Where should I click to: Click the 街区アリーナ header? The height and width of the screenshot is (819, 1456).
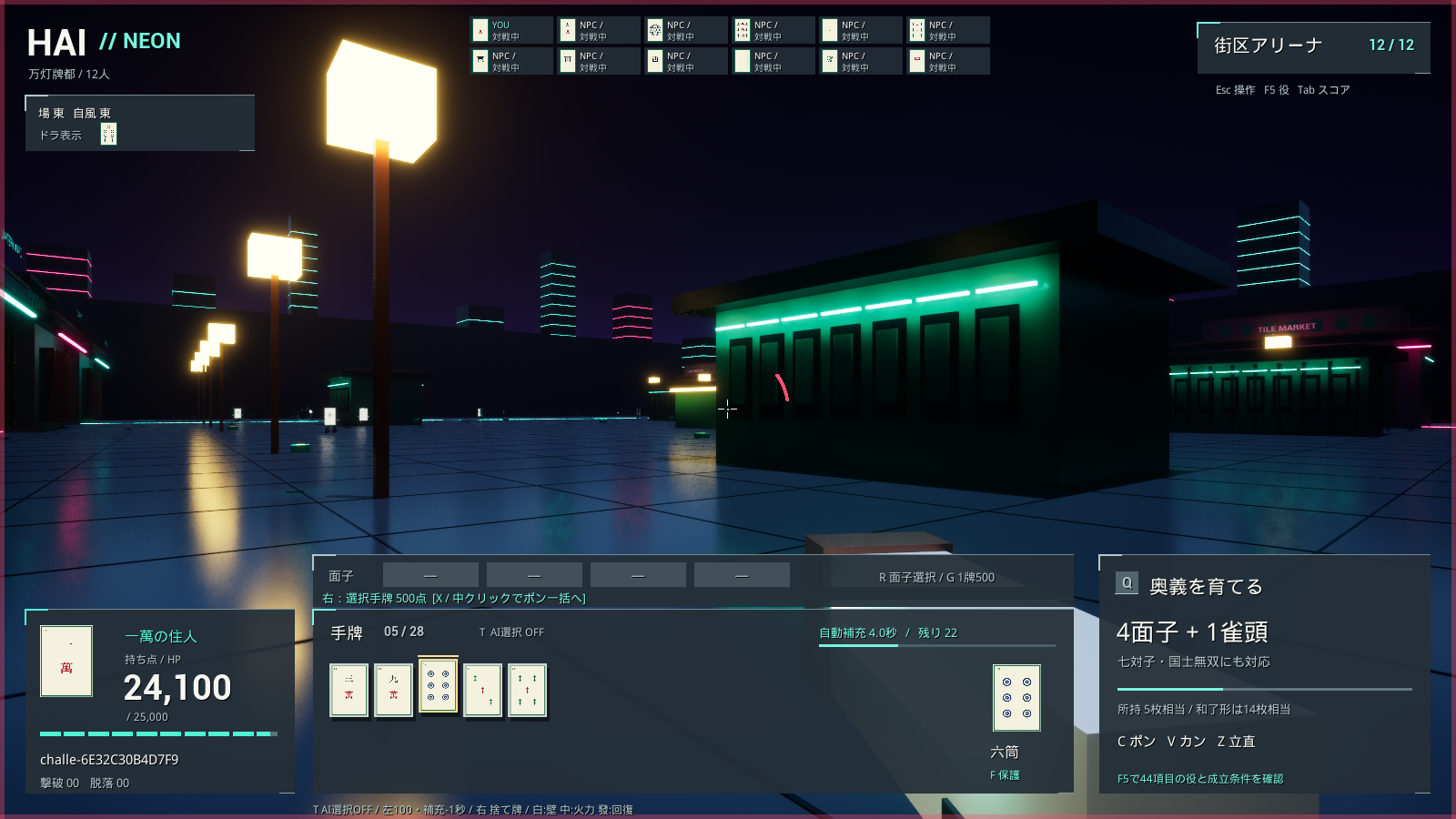click(1268, 45)
